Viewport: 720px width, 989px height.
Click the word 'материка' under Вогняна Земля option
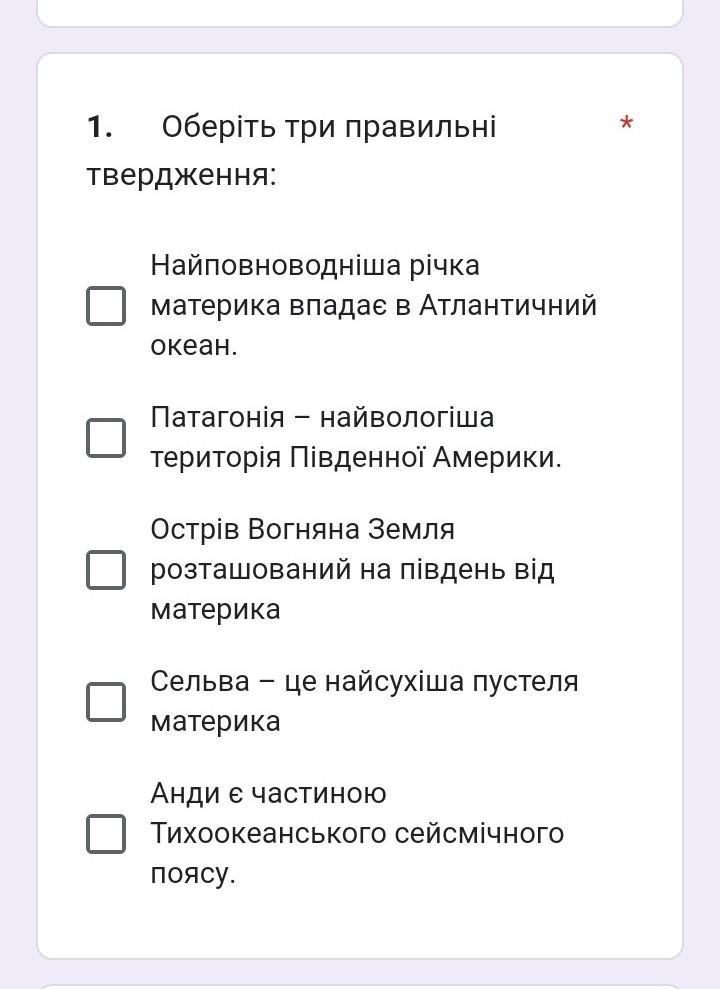pyautogui.click(x=215, y=610)
